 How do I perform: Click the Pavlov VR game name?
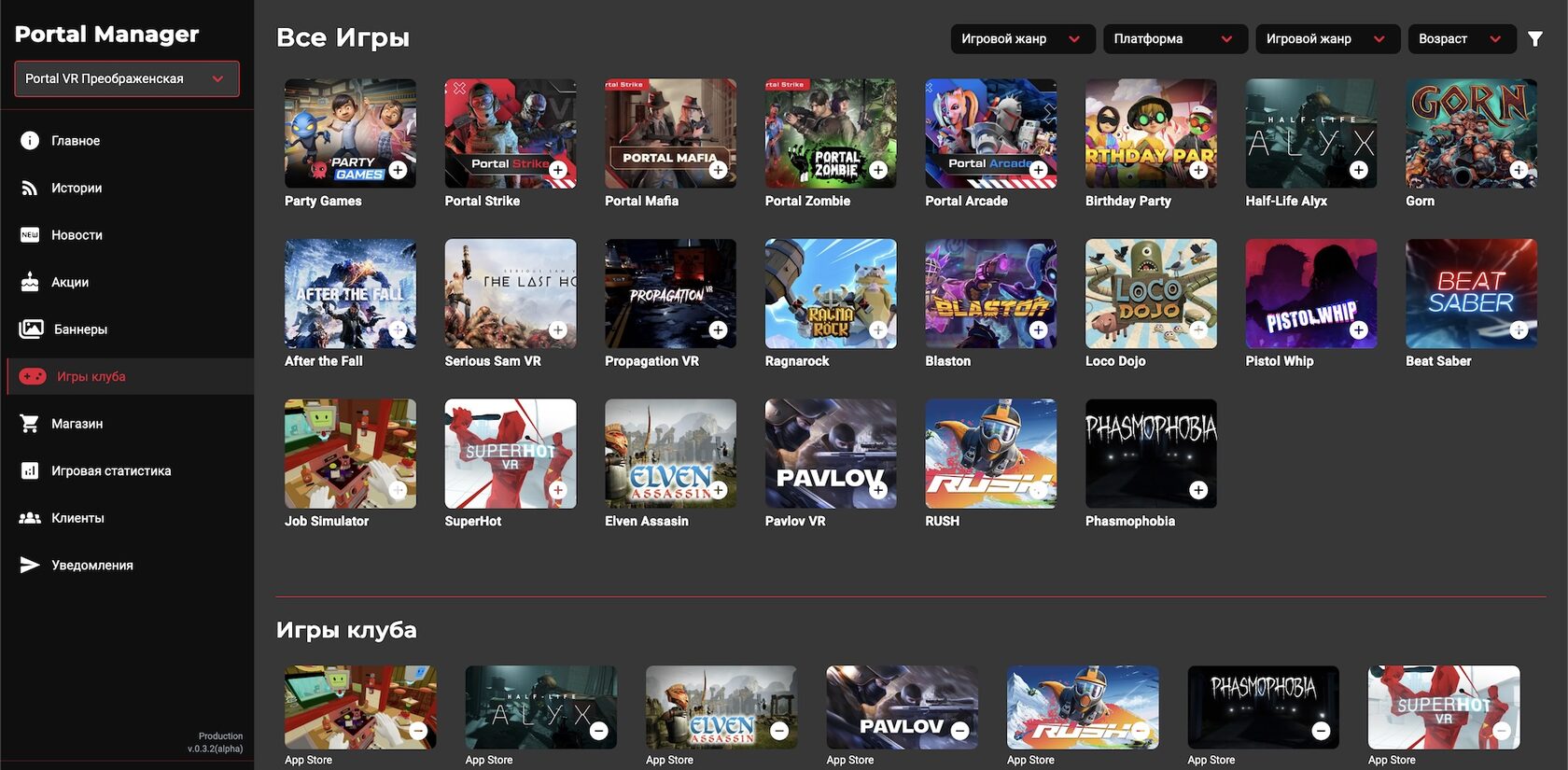tap(795, 521)
